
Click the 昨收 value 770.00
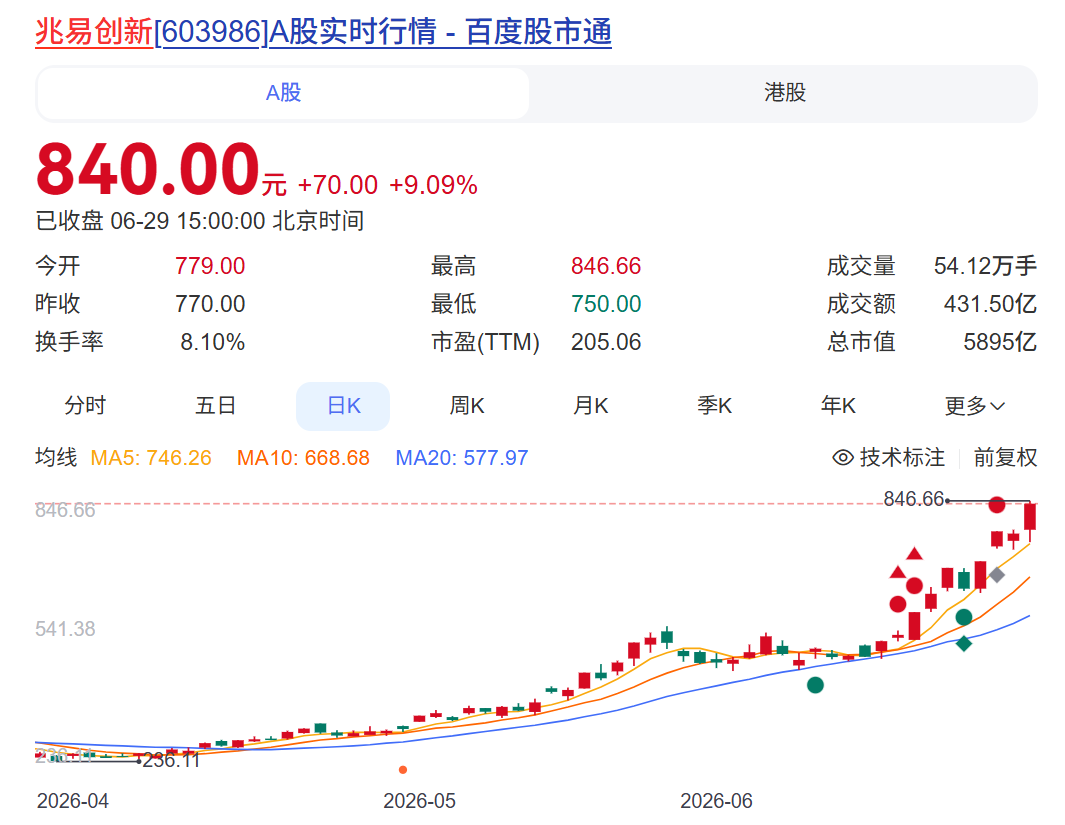pyautogui.click(x=210, y=304)
